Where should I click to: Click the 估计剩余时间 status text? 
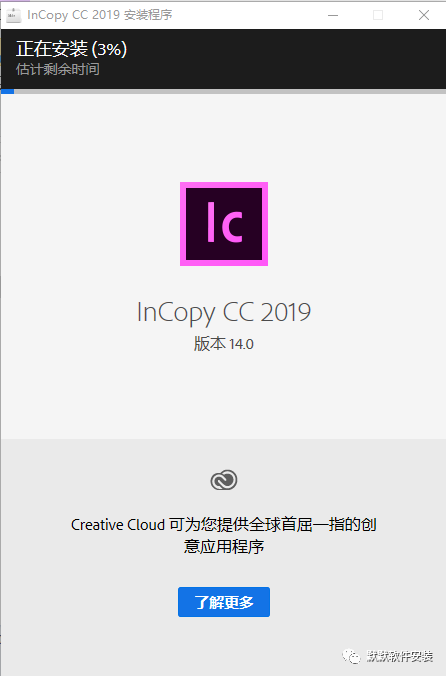[58, 69]
